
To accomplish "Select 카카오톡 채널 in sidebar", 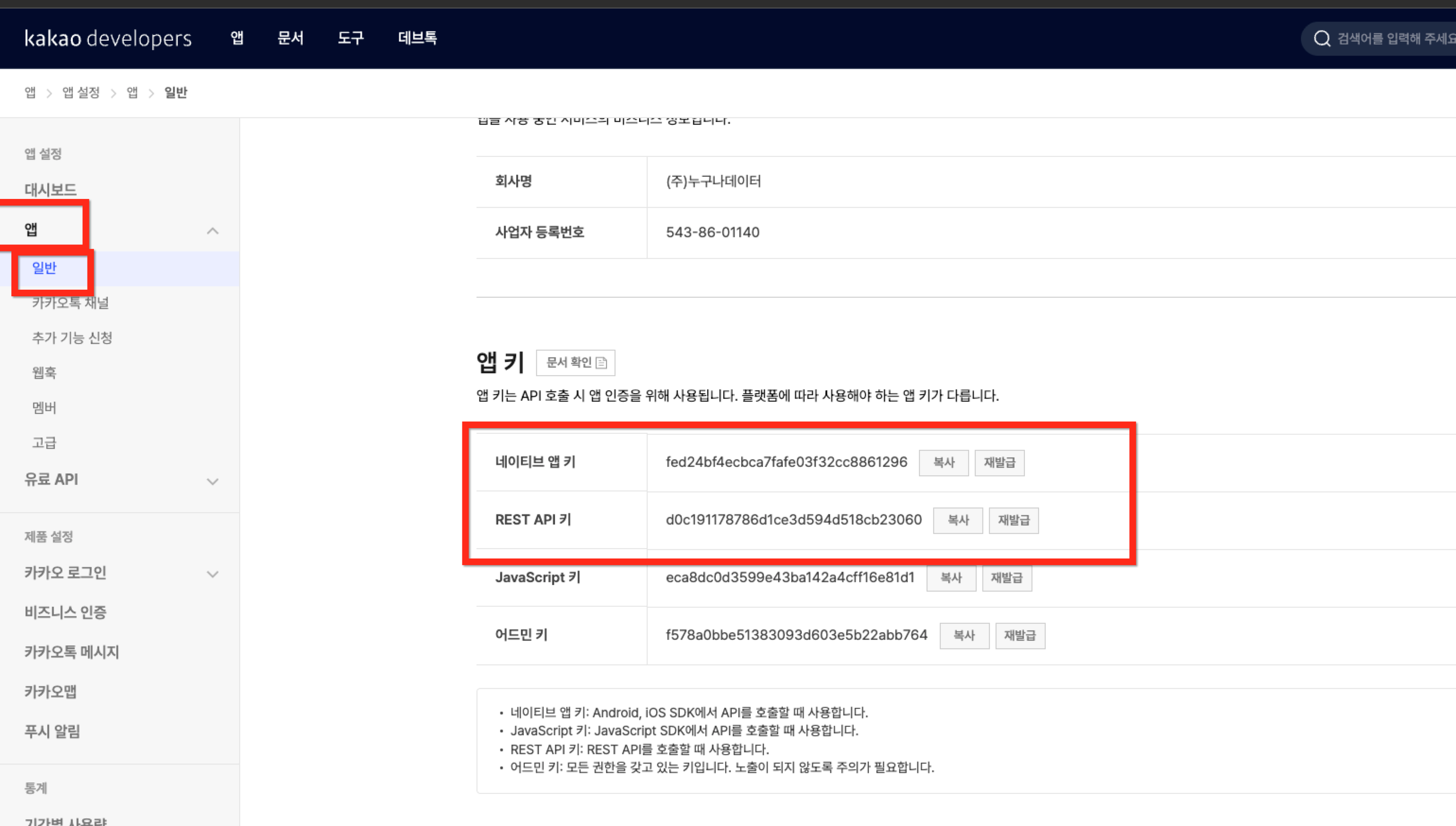I will [70, 303].
